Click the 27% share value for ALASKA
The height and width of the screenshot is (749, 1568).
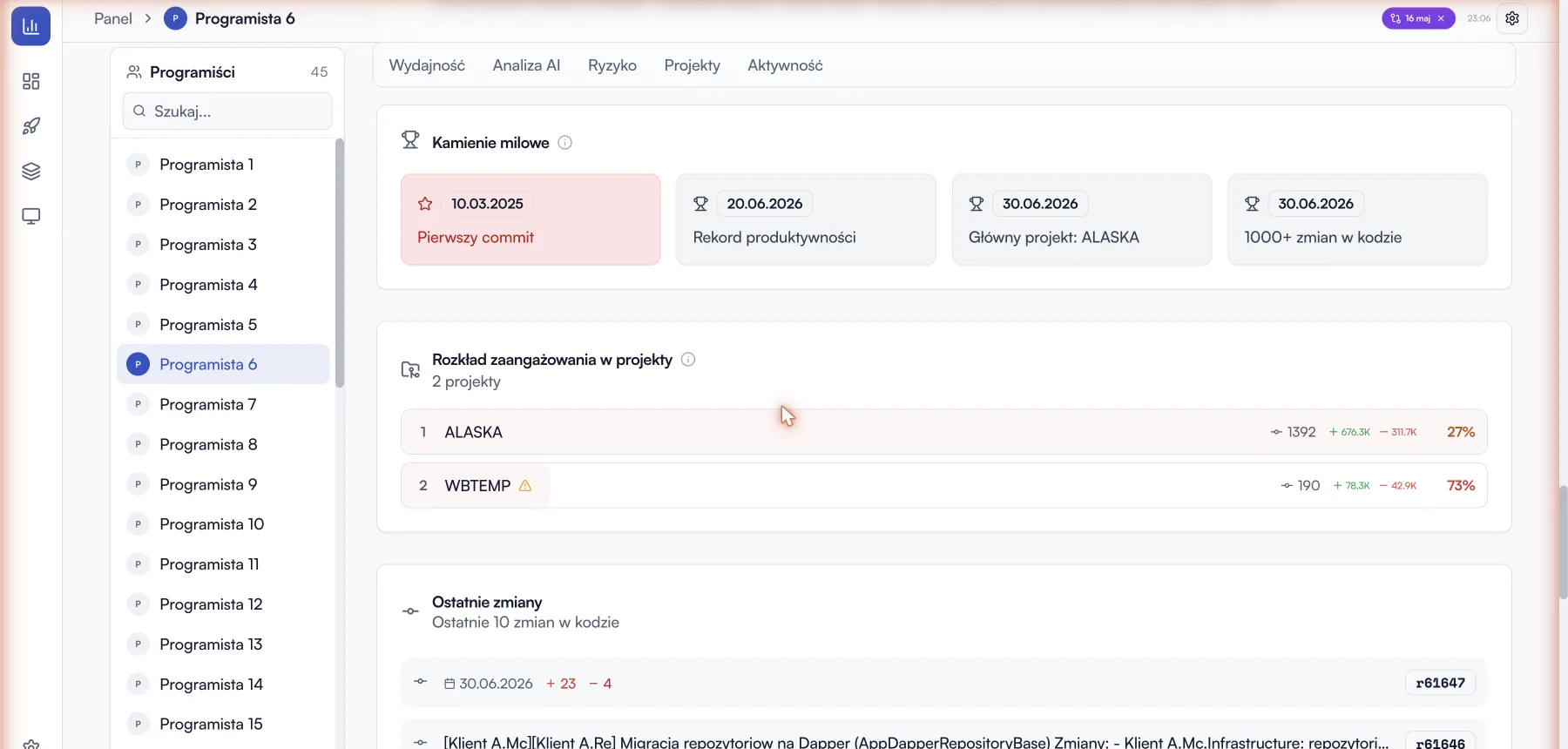pos(1461,432)
